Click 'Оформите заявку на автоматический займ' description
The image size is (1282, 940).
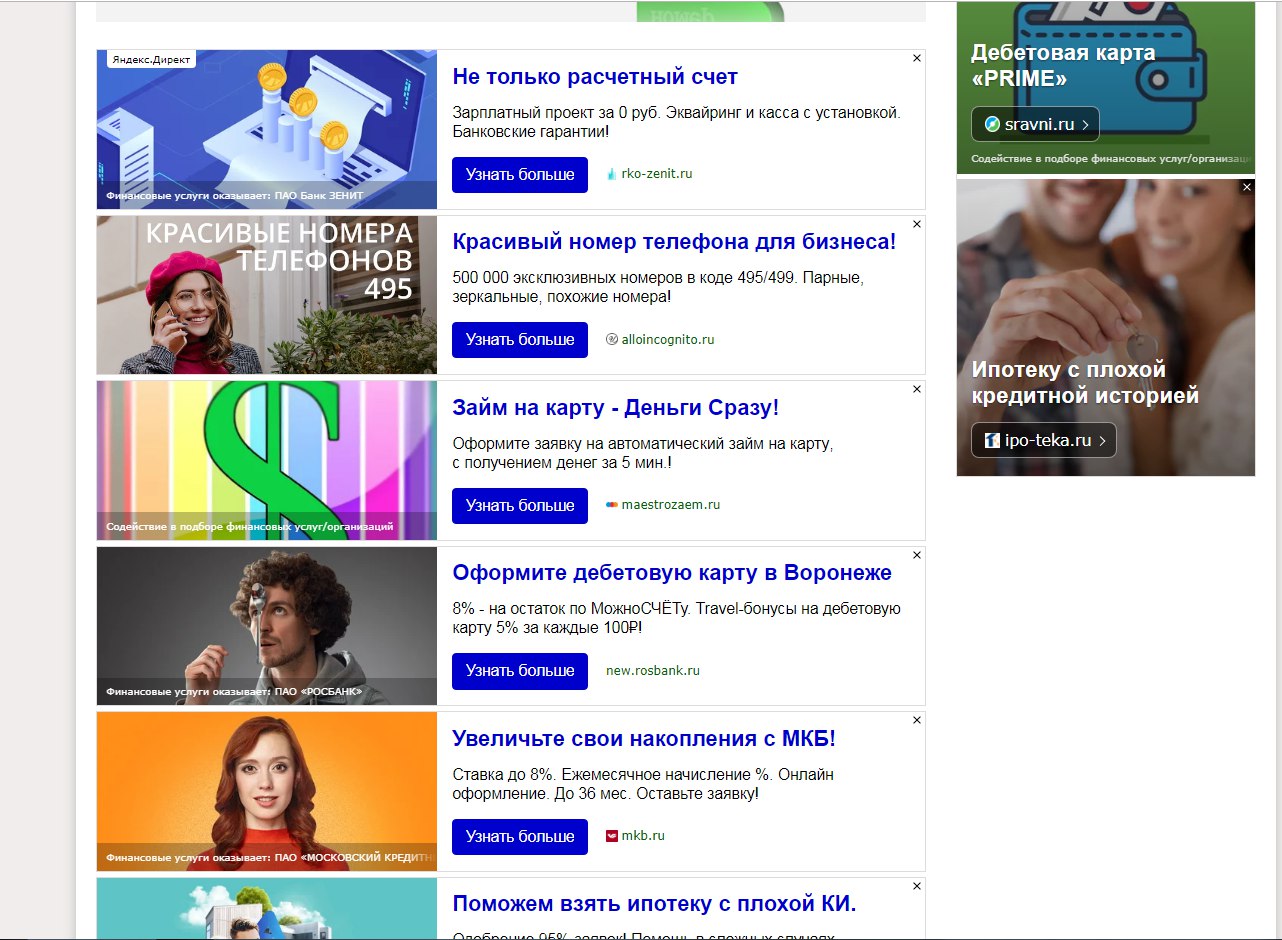(x=642, y=453)
